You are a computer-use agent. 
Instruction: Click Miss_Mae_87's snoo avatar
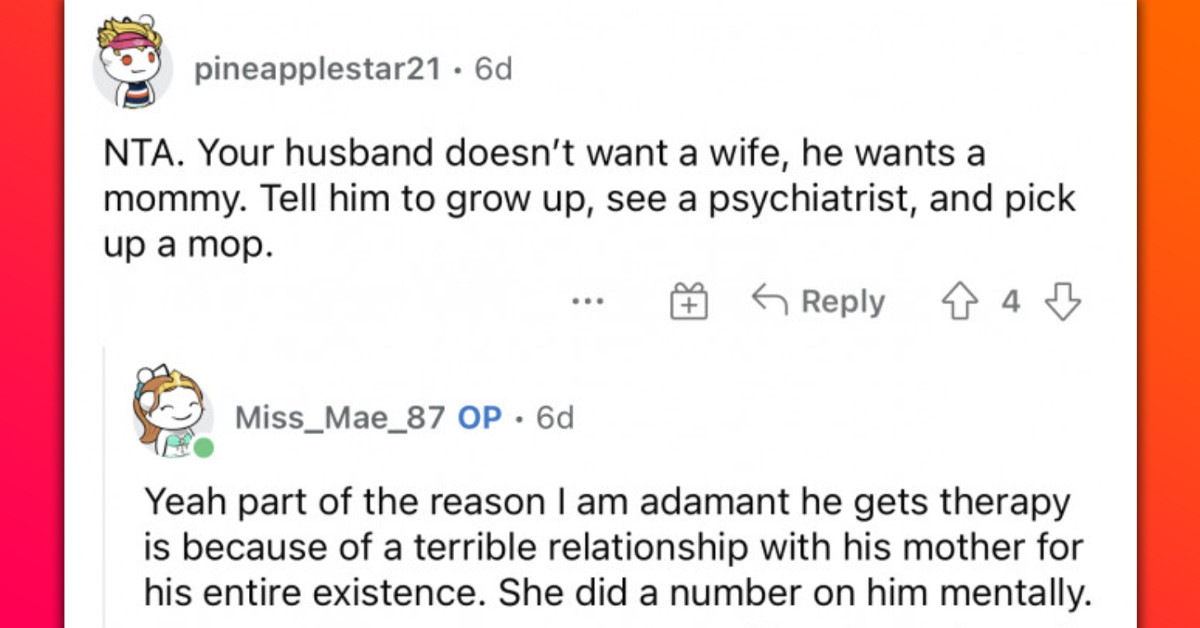168,413
